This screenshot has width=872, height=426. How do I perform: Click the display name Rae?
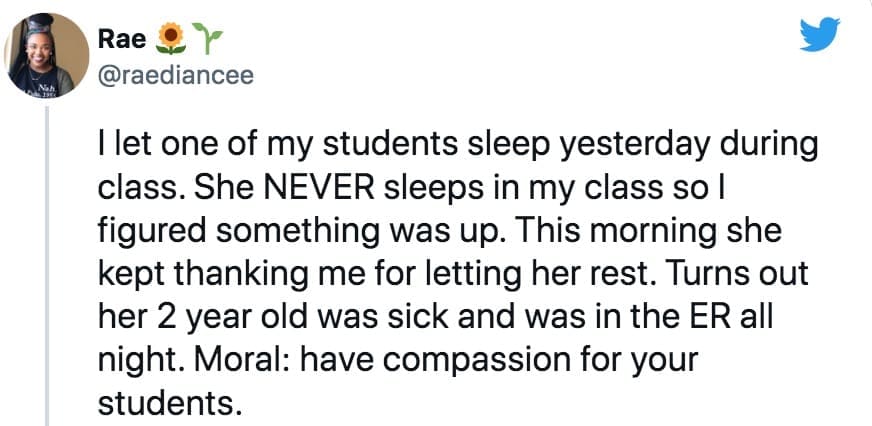121,39
